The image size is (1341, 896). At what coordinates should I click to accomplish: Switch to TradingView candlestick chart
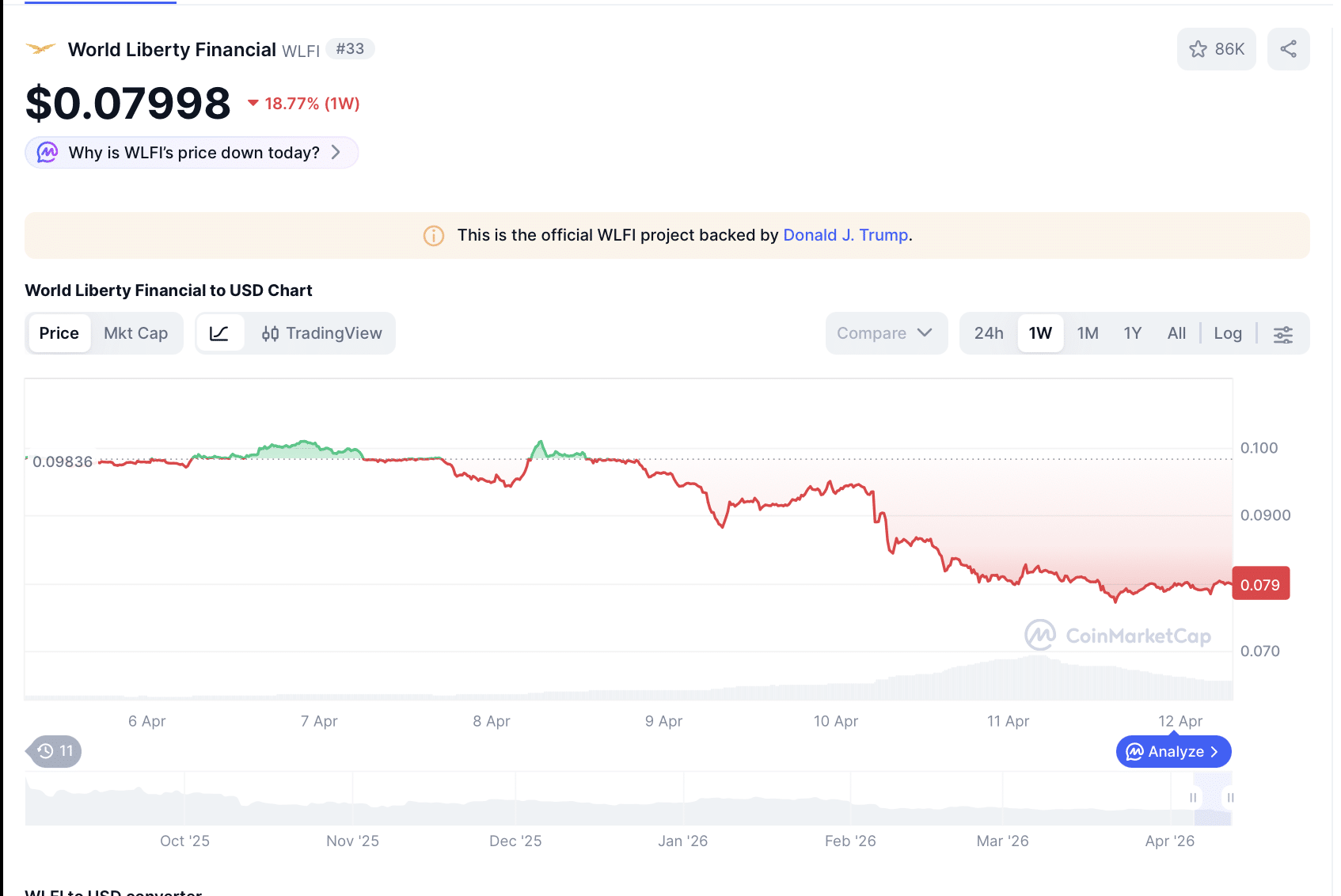322,333
